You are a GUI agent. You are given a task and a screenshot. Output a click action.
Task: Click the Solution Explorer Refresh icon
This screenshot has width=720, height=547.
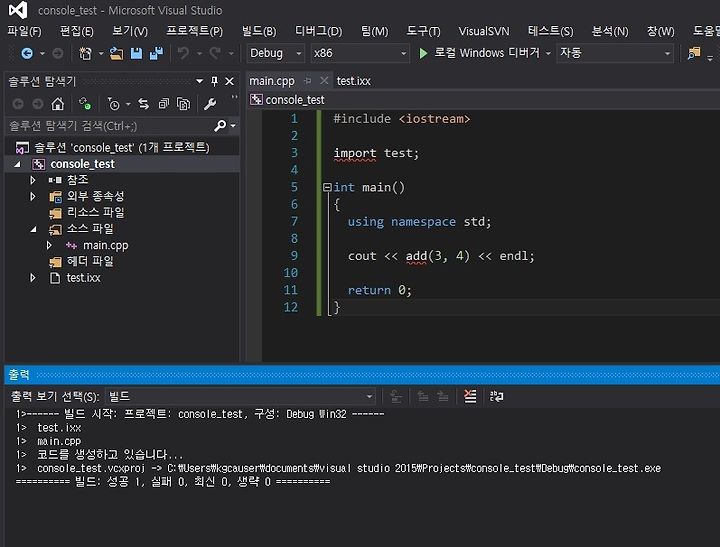(x=84, y=104)
